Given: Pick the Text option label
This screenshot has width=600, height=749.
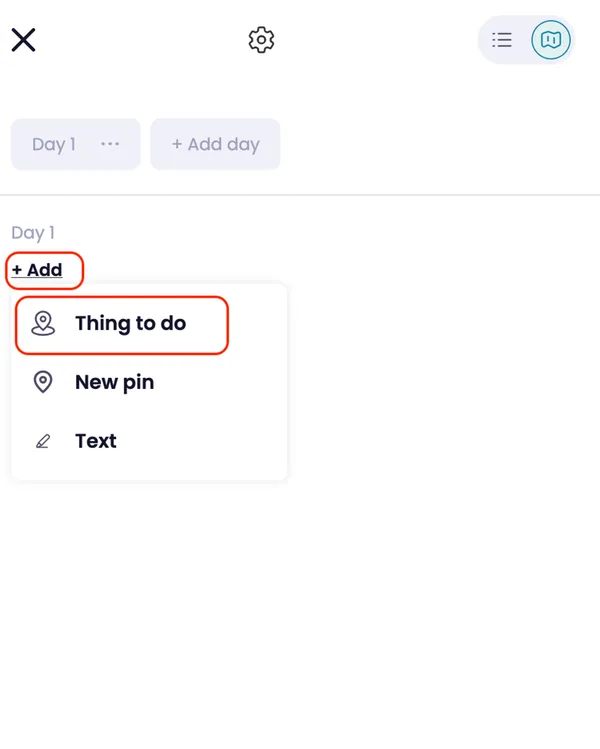Looking at the screenshot, I should click(x=96, y=441).
